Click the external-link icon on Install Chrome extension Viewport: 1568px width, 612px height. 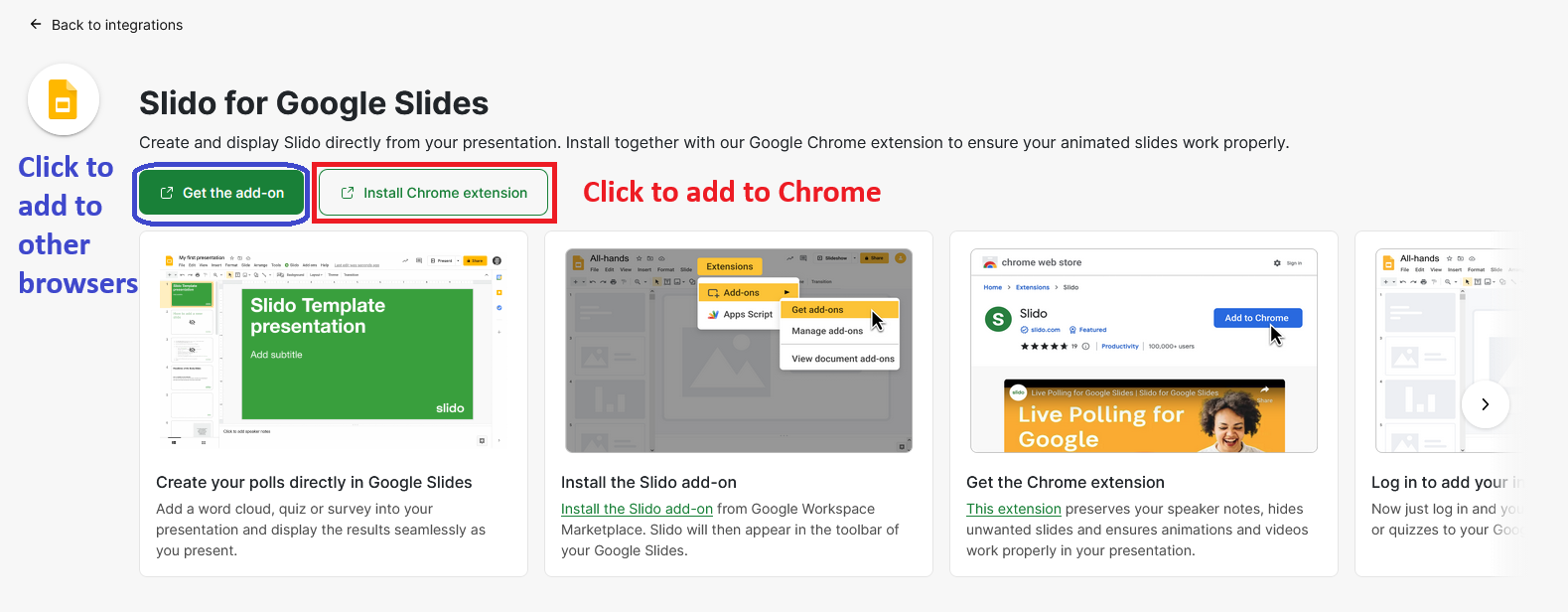pos(348,193)
